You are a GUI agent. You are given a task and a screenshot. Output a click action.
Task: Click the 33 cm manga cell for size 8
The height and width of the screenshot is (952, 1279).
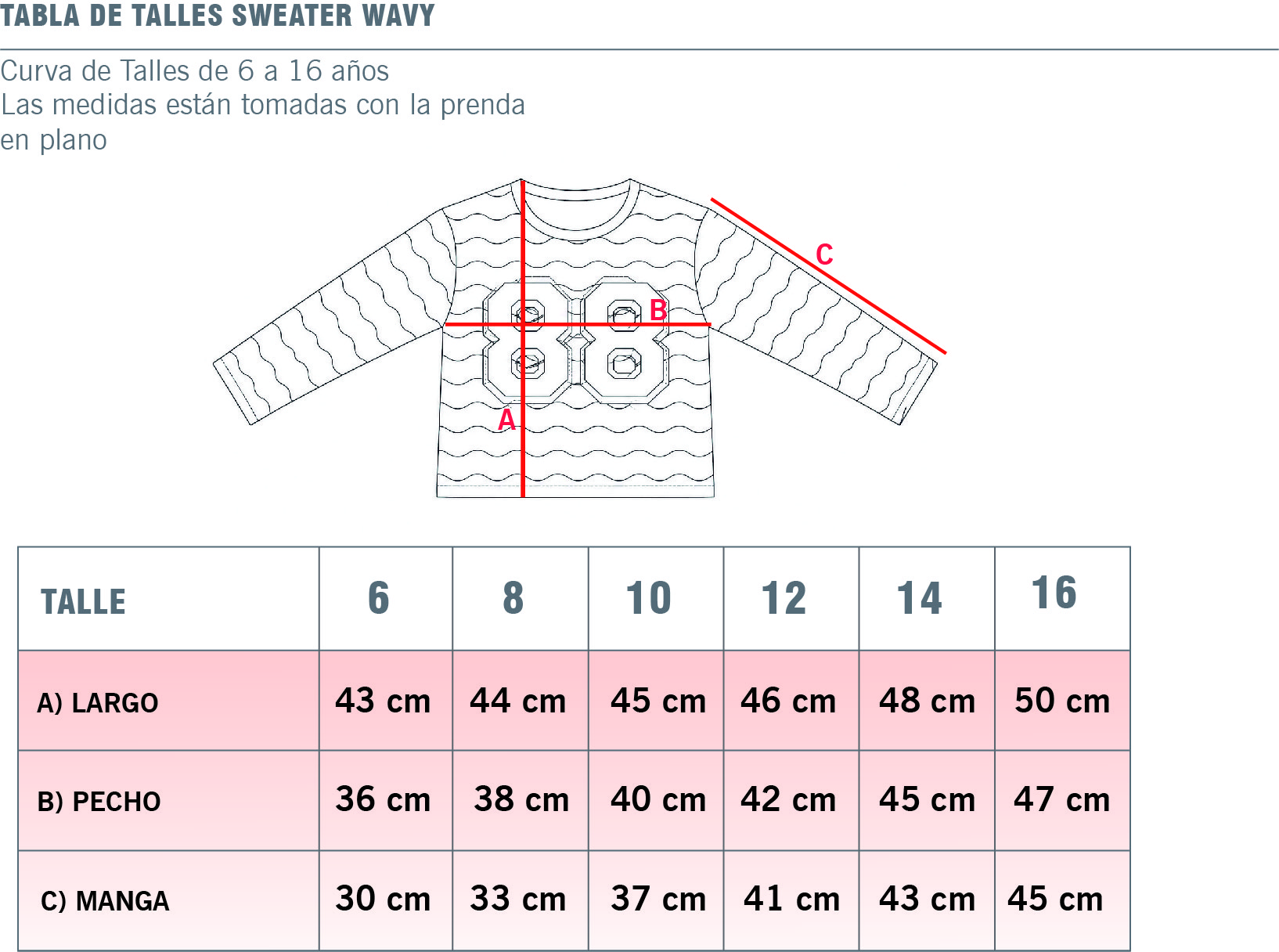point(521,900)
